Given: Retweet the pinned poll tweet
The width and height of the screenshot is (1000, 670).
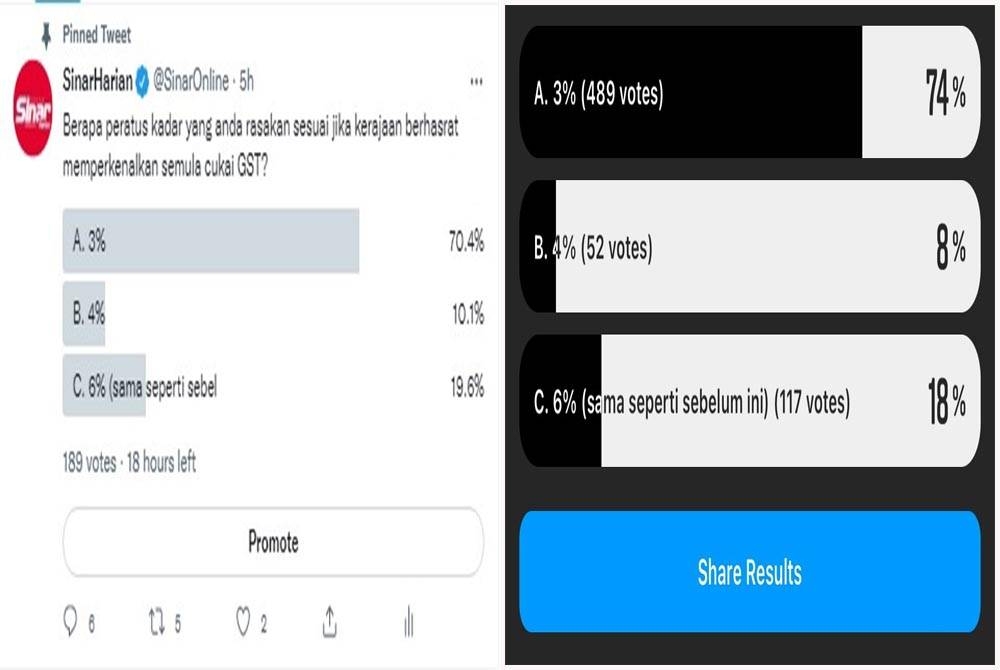Looking at the screenshot, I should [x=158, y=621].
